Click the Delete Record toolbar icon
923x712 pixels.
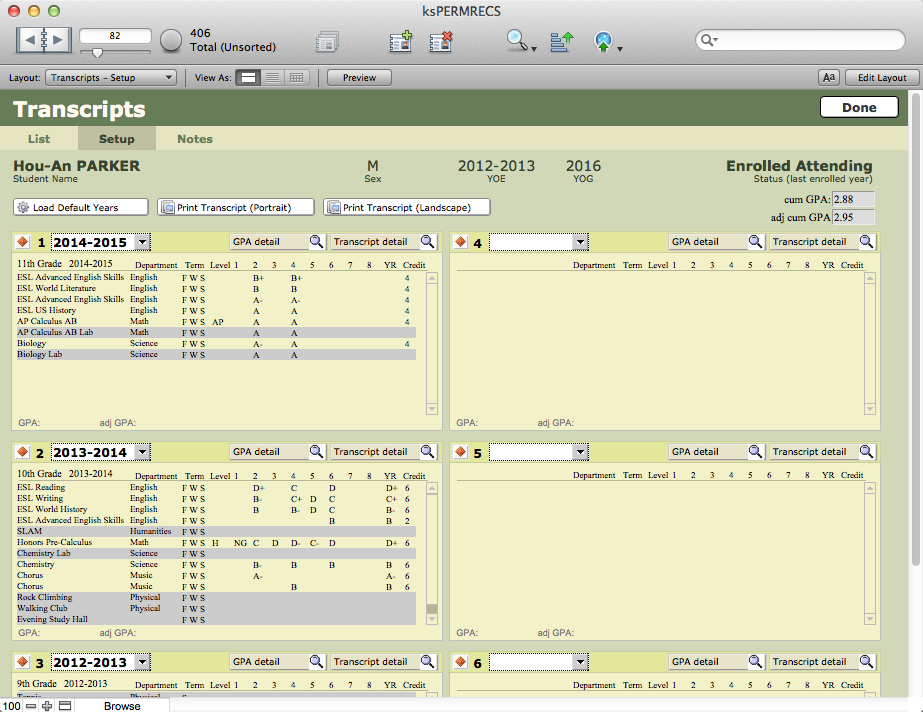pyautogui.click(x=441, y=41)
